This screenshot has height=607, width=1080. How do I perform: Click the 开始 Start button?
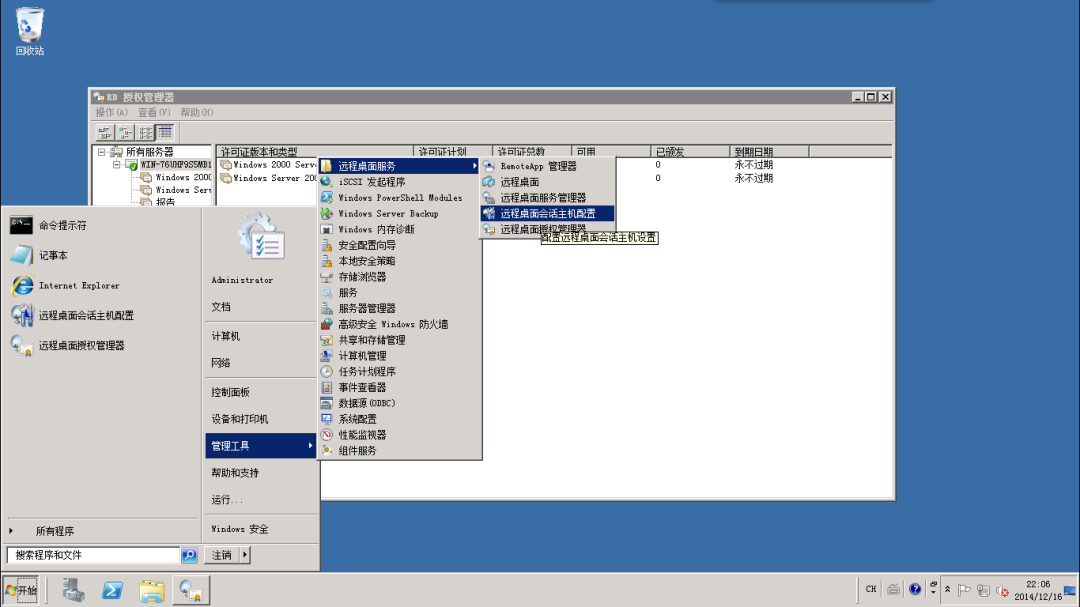tap(21, 590)
